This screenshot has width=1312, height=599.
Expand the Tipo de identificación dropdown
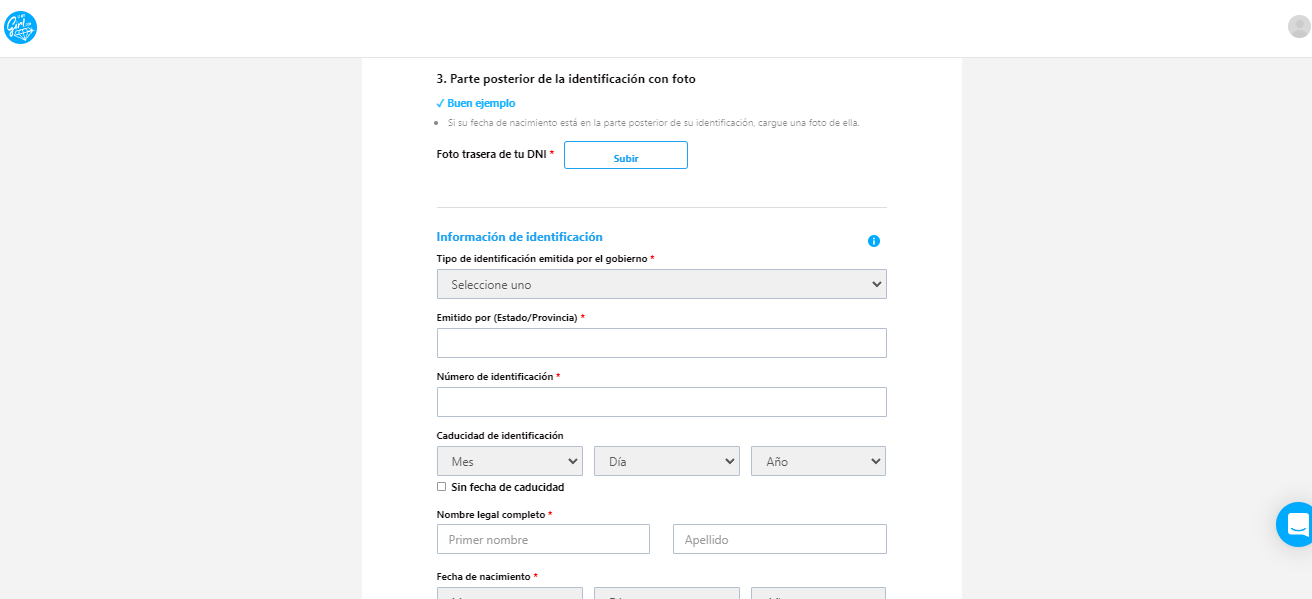(x=661, y=284)
